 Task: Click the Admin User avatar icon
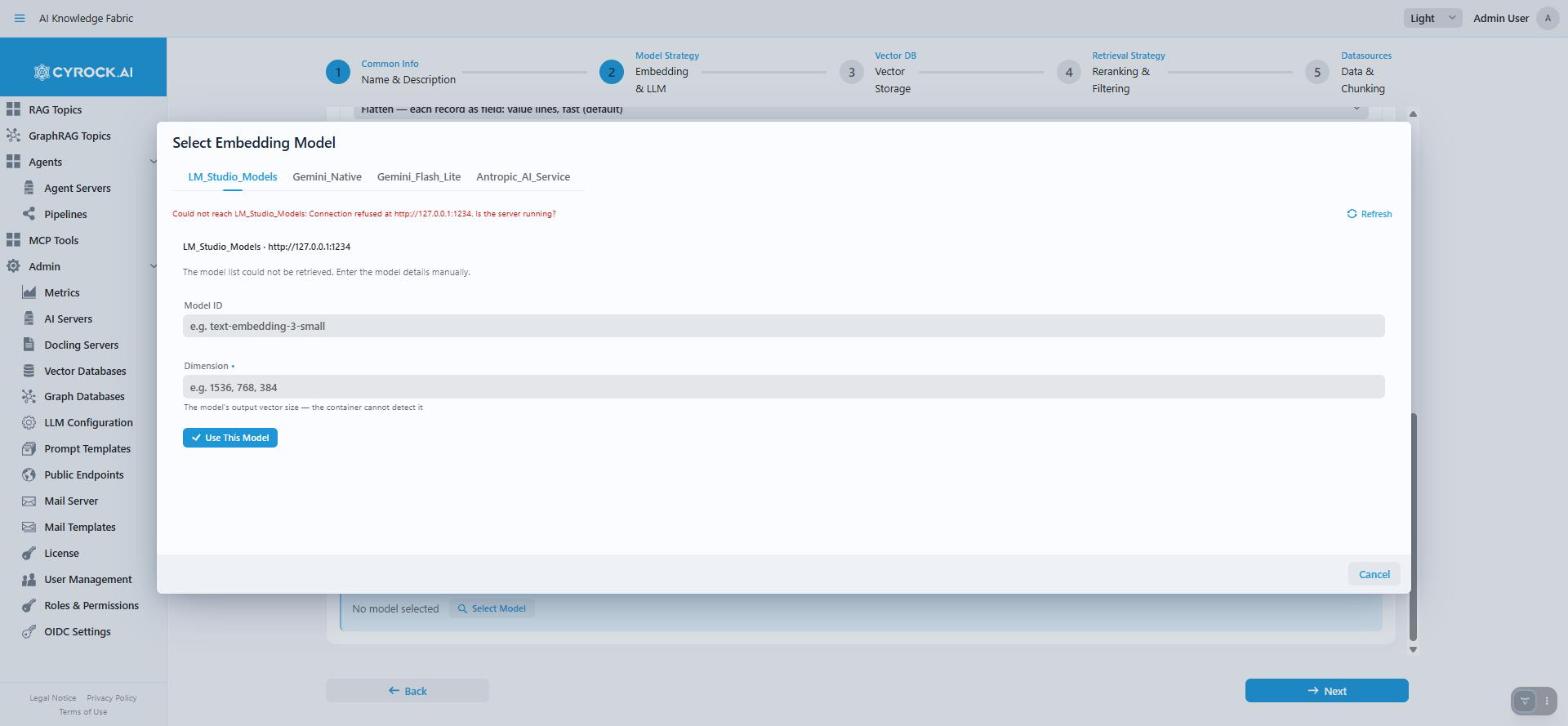pyautogui.click(x=1548, y=18)
